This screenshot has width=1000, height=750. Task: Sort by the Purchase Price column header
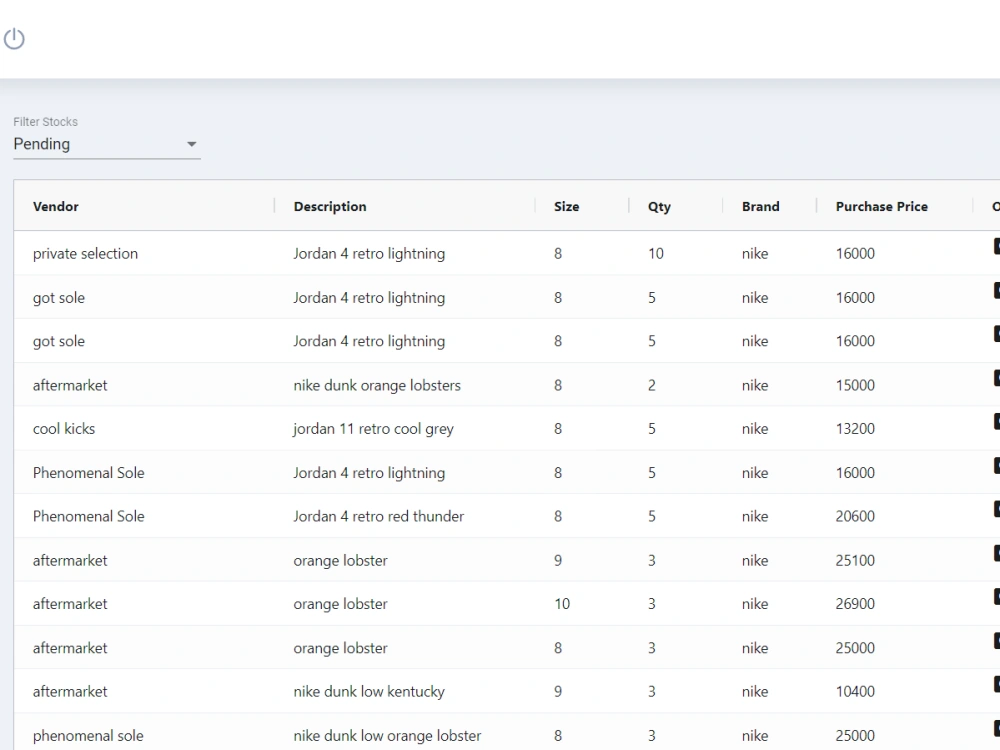point(881,207)
